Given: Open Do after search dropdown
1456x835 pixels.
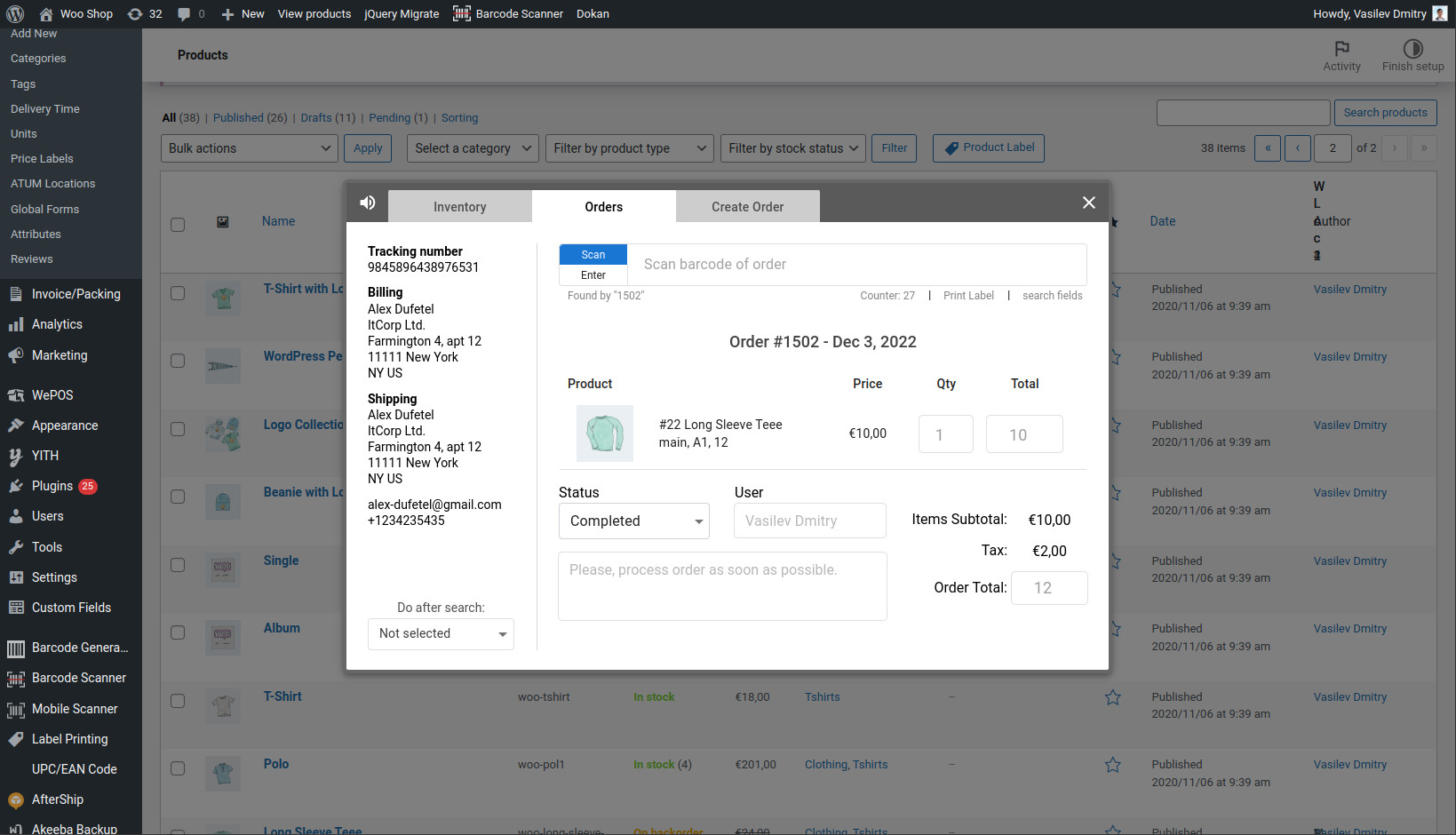Looking at the screenshot, I should pos(441,633).
